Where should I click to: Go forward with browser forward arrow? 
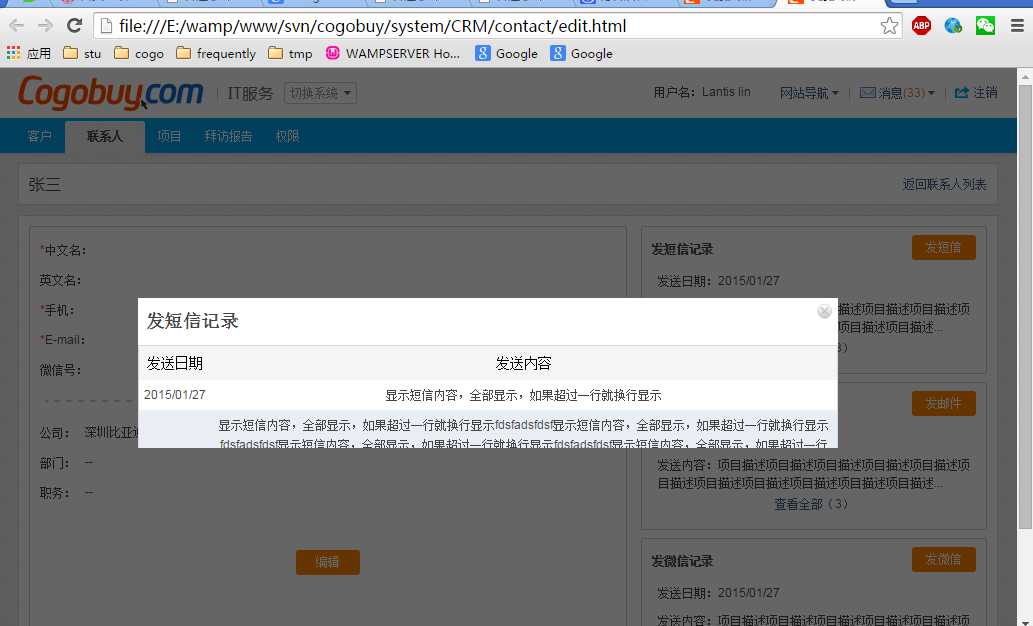click(x=45, y=26)
